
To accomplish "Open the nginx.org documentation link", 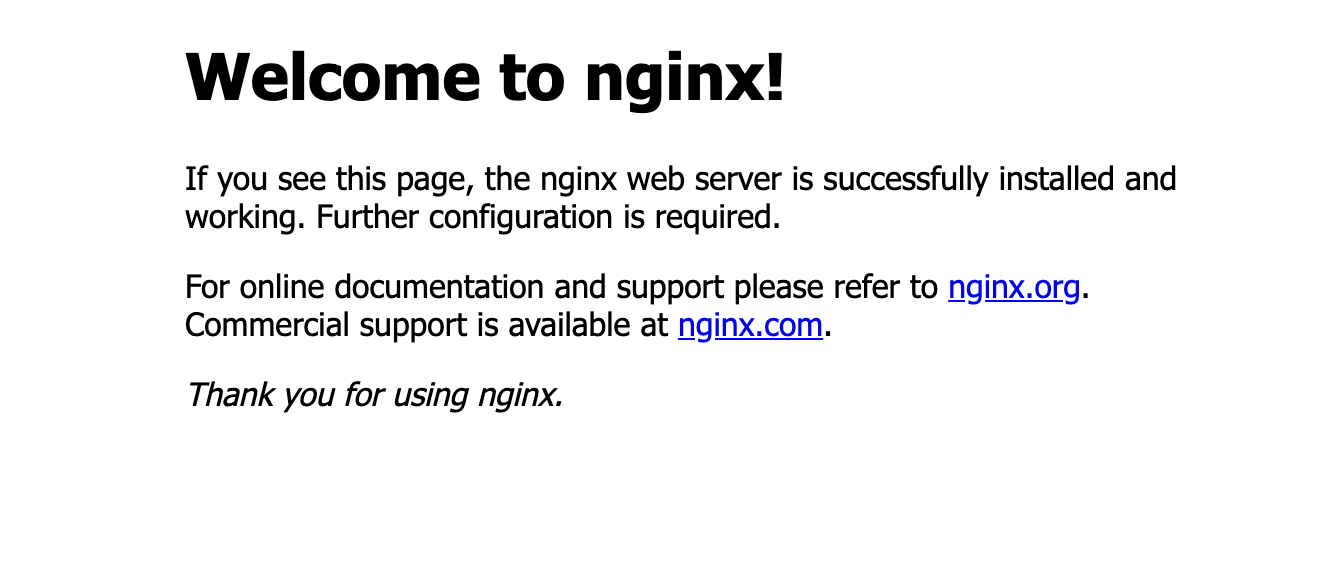I will [1014, 288].
